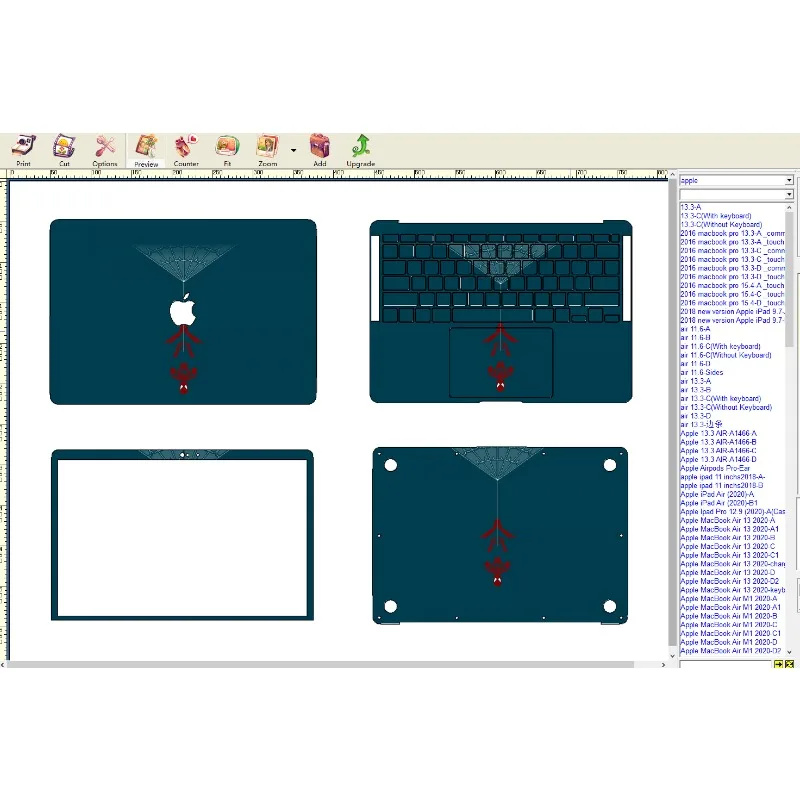Image resolution: width=800 pixels, height=800 pixels.
Task: Select 'Apple MacBook Air M1 2020-D' entry
Action: point(729,642)
